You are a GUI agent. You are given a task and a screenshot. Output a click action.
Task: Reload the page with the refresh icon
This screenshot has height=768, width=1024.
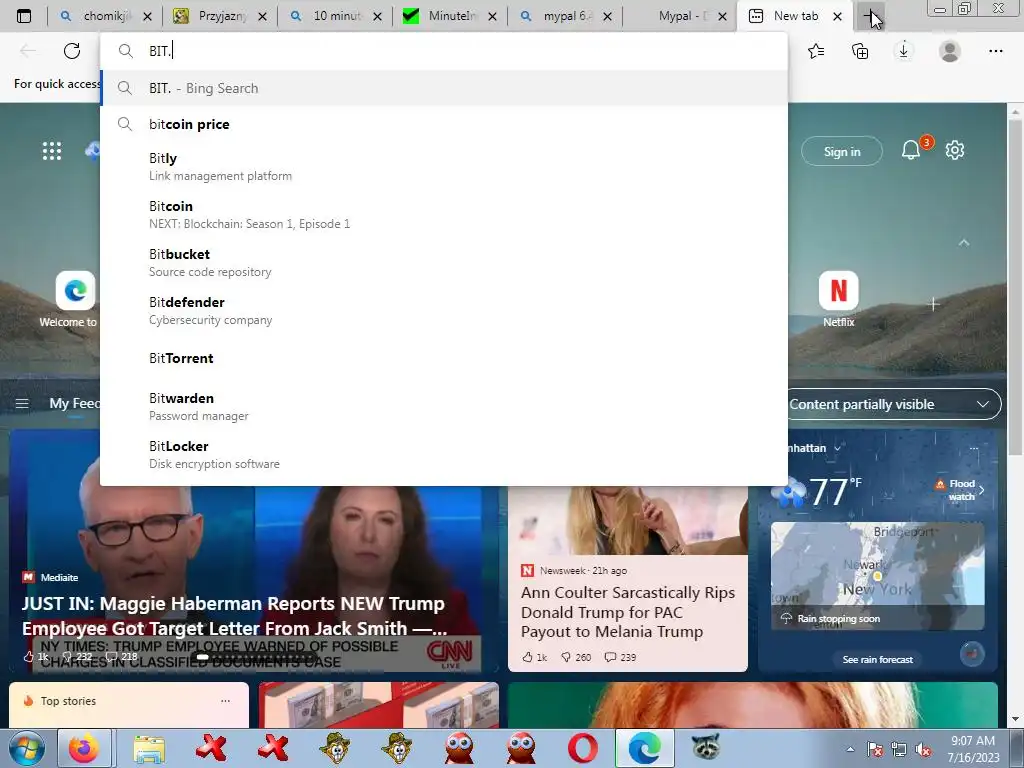point(72,51)
